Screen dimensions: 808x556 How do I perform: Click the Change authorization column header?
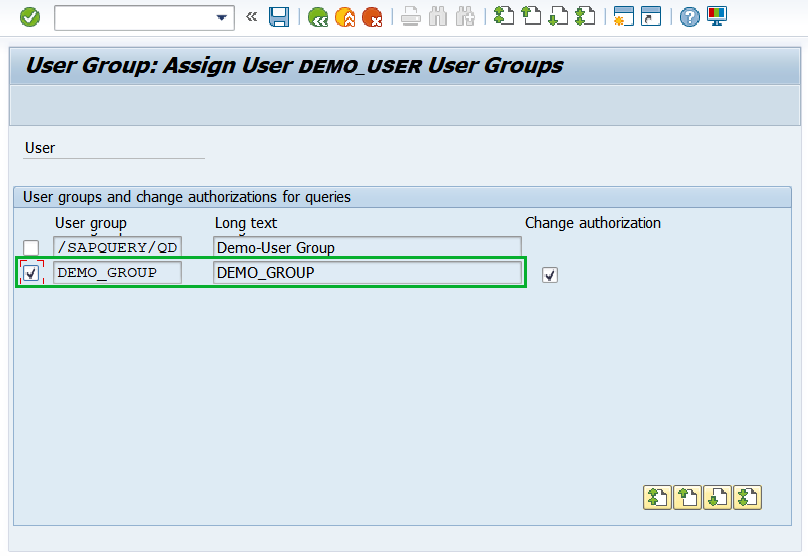click(593, 223)
